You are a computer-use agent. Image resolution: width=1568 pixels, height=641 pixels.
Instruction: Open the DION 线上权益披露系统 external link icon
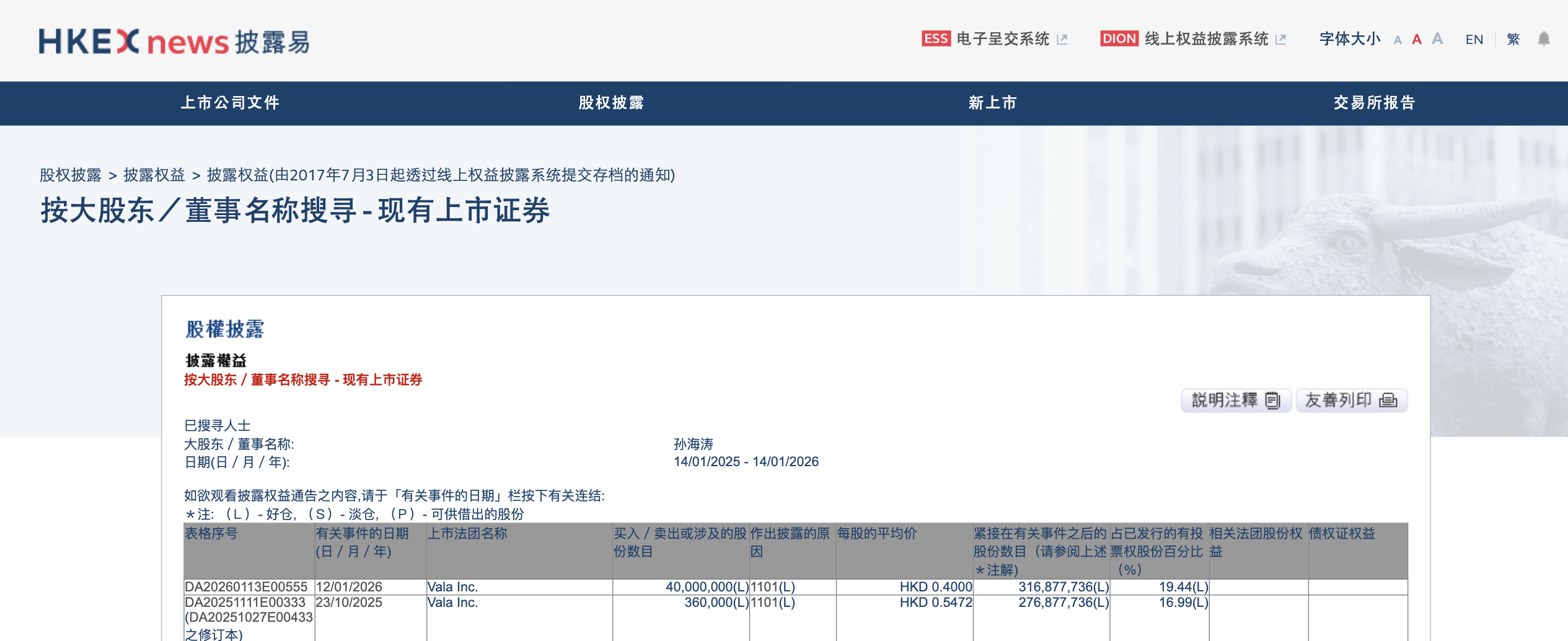[1281, 38]
